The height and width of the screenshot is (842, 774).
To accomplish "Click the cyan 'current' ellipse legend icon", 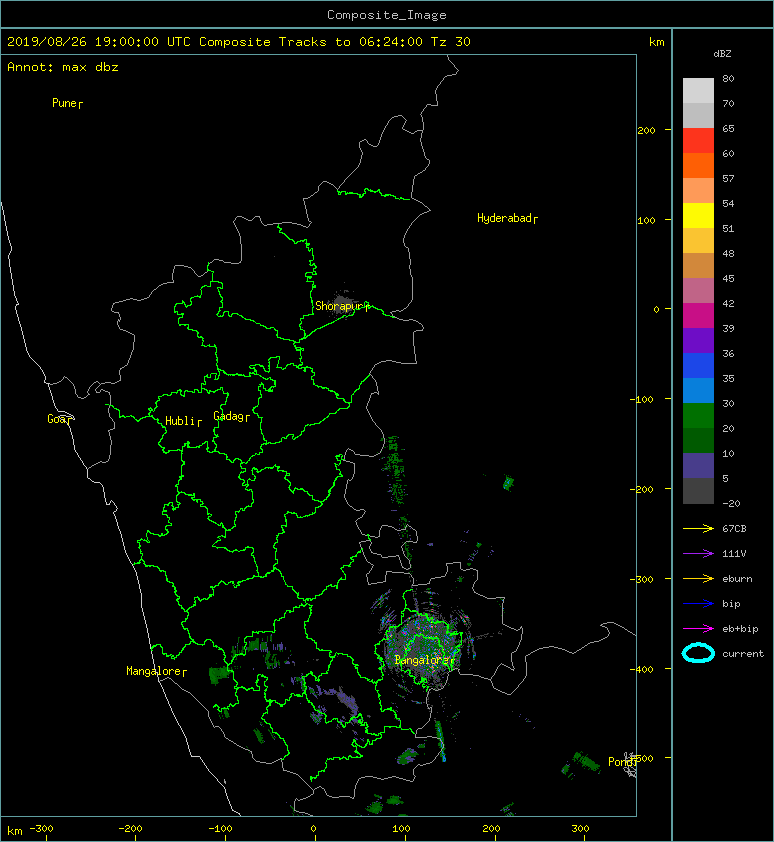I will (698, 653).
